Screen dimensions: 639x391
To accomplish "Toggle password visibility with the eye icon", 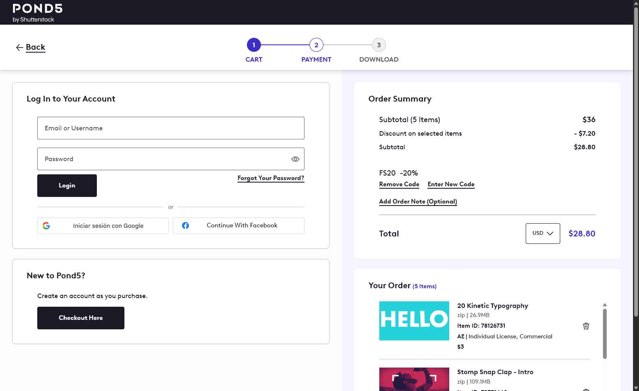I will pyautogui.click(x=295, y=159).
